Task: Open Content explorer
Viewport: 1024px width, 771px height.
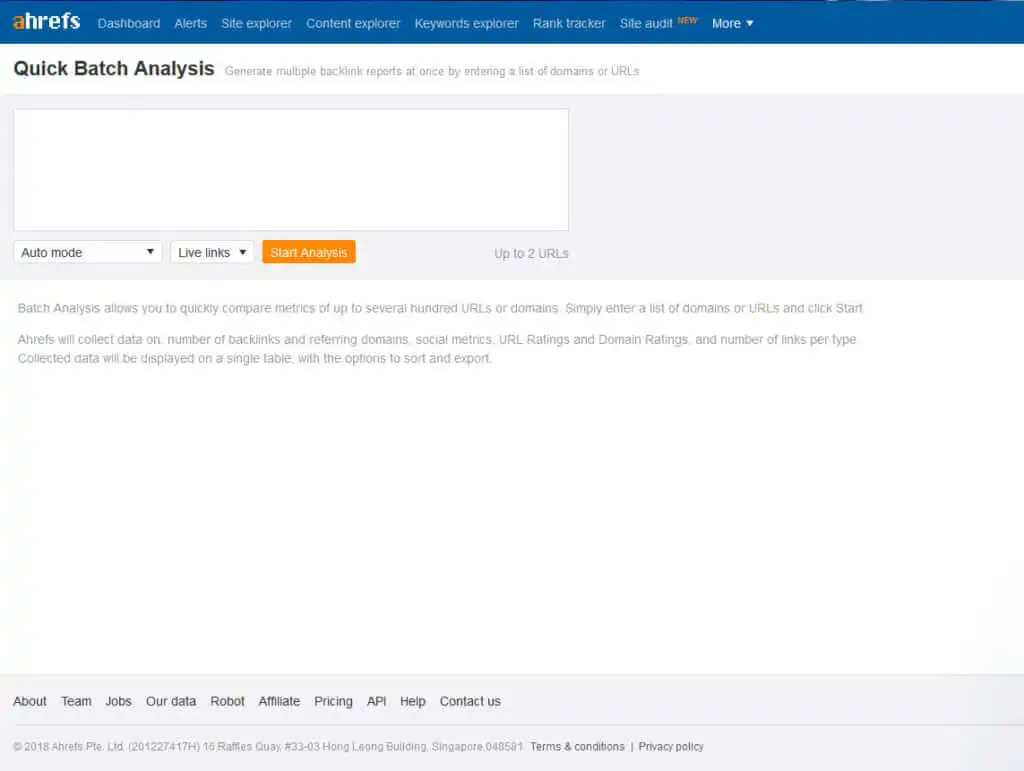Action: pos(353,24)
